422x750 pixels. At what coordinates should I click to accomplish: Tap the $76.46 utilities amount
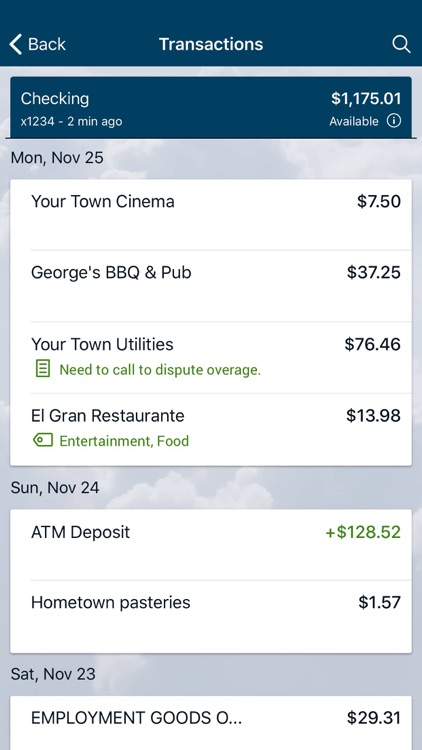click(x=373, y=344)
